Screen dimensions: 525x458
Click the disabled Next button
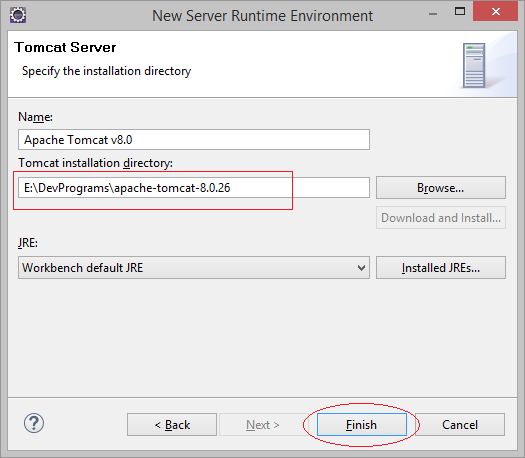tap(262, 425)
